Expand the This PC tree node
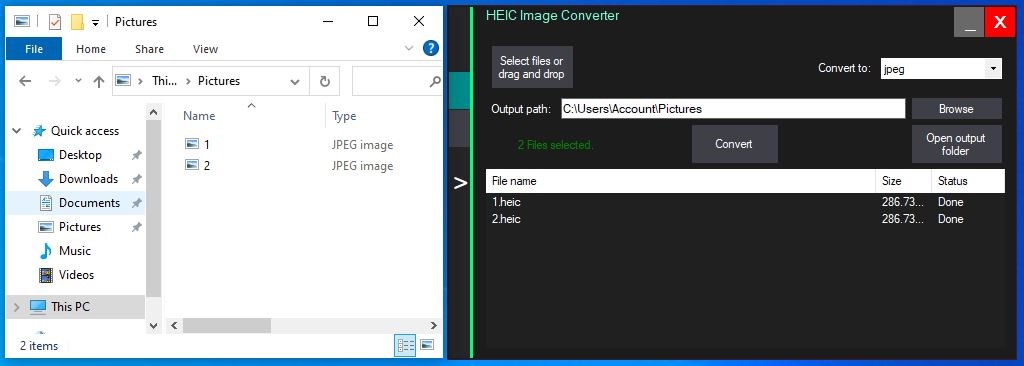The height and width of the screenshot is (366, 1024). click(17, 307)
